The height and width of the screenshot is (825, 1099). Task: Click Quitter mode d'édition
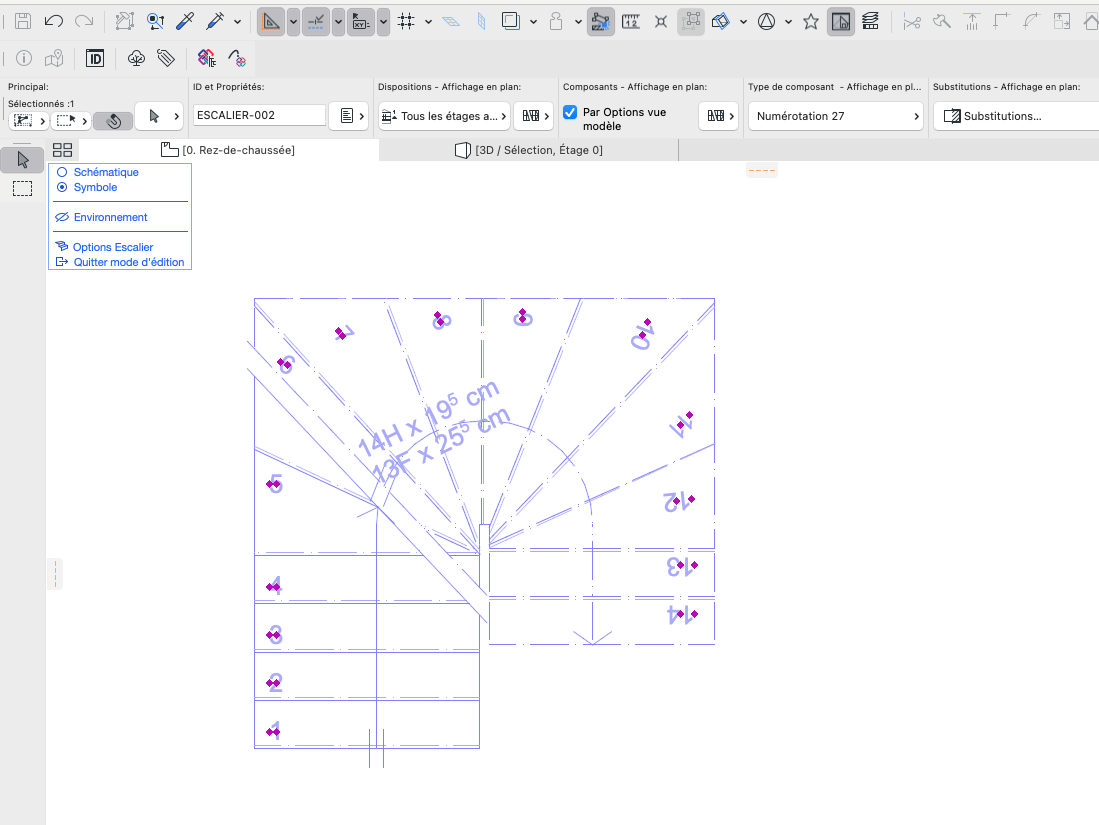[120, 262]
